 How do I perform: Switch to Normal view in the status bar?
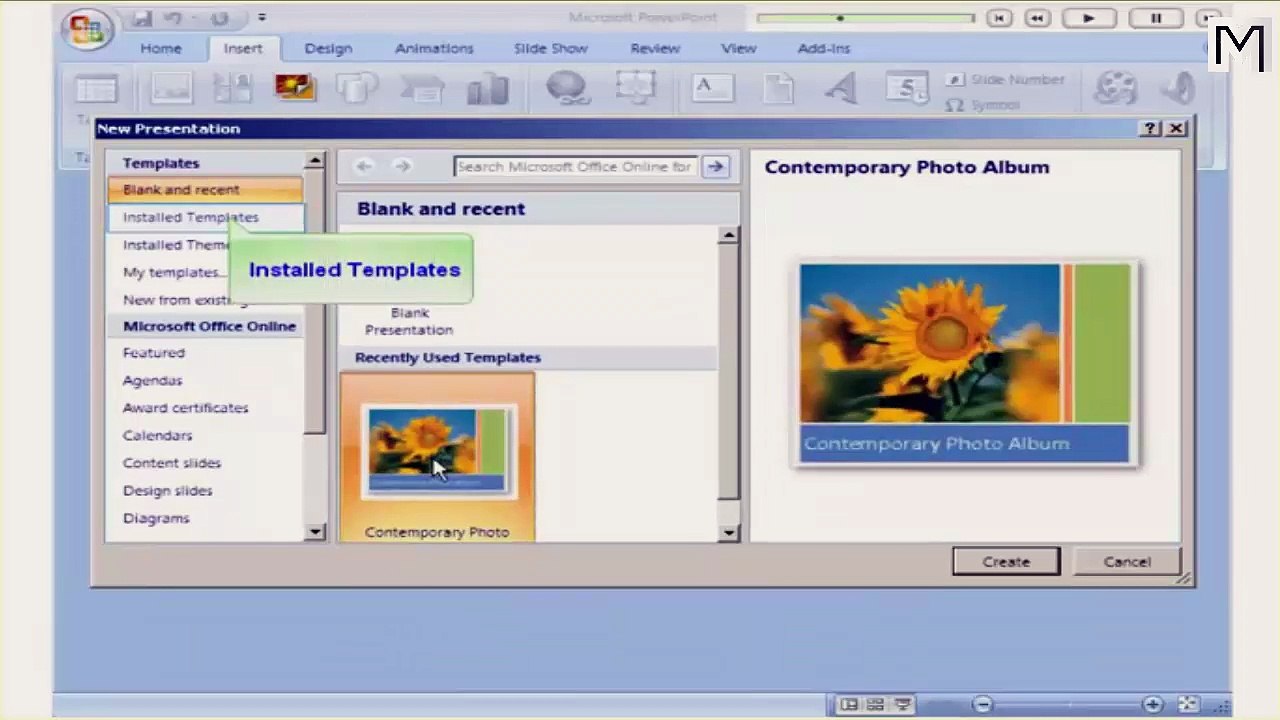coord(848,705)
